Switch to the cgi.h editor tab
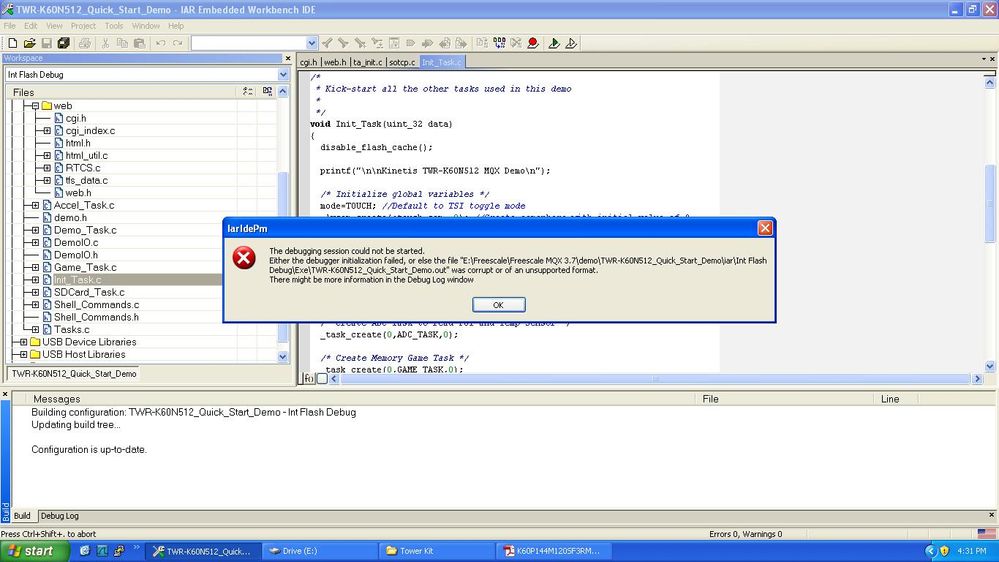The image size is (999, 562). (308, 62)
